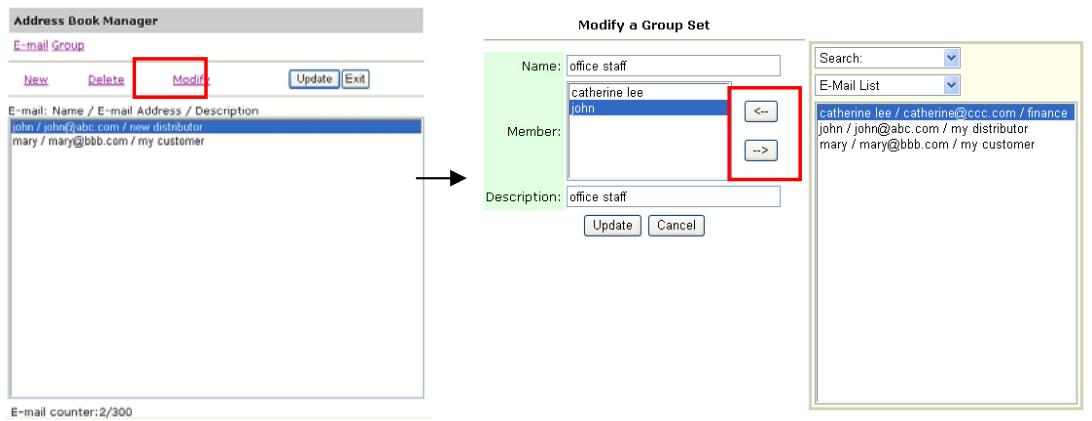
Task: Select john / john@abc.com / my distributor entry
Action: coord(946,129)
